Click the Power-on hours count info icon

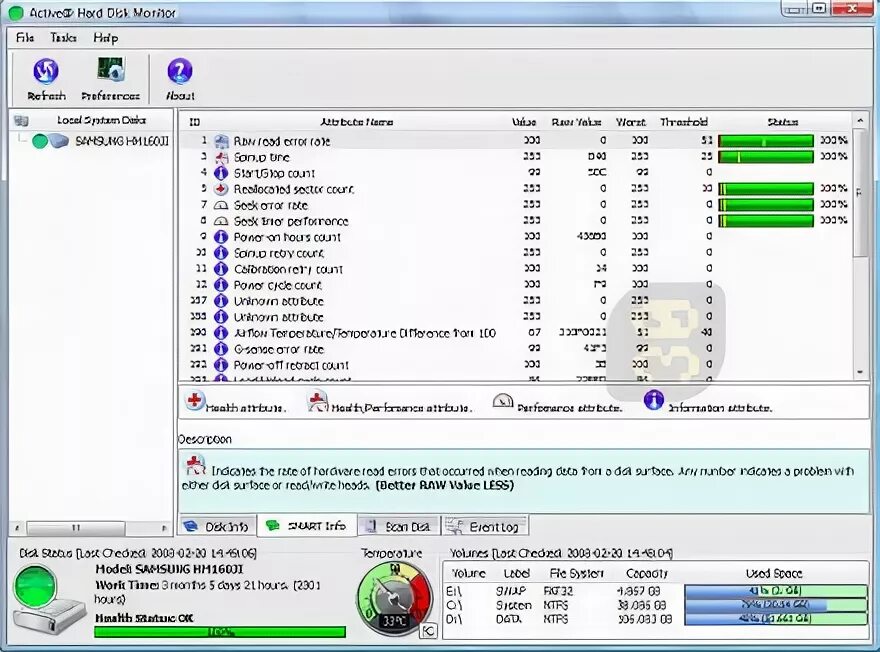coord(222,237)
